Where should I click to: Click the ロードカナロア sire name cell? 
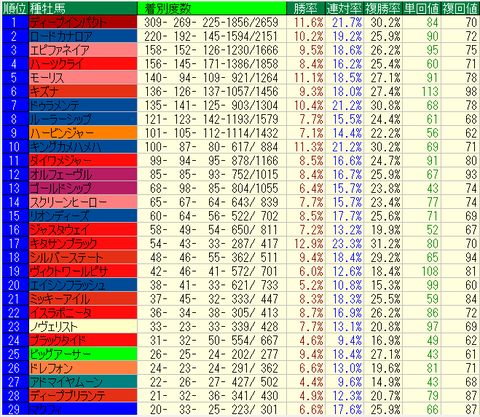(x=83, y=36)
